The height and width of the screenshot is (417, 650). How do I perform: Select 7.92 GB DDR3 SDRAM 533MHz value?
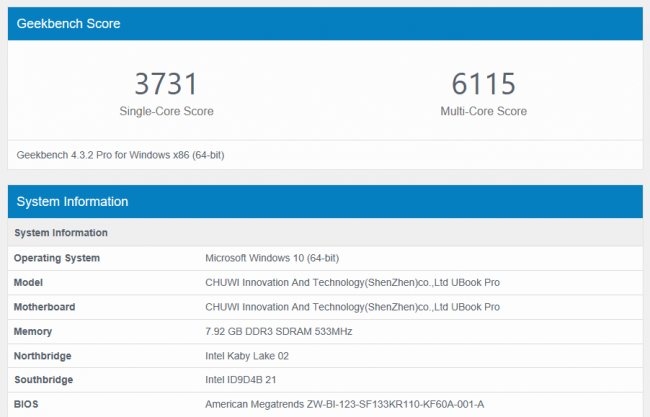pyautogui.click(x=279, y=332)
